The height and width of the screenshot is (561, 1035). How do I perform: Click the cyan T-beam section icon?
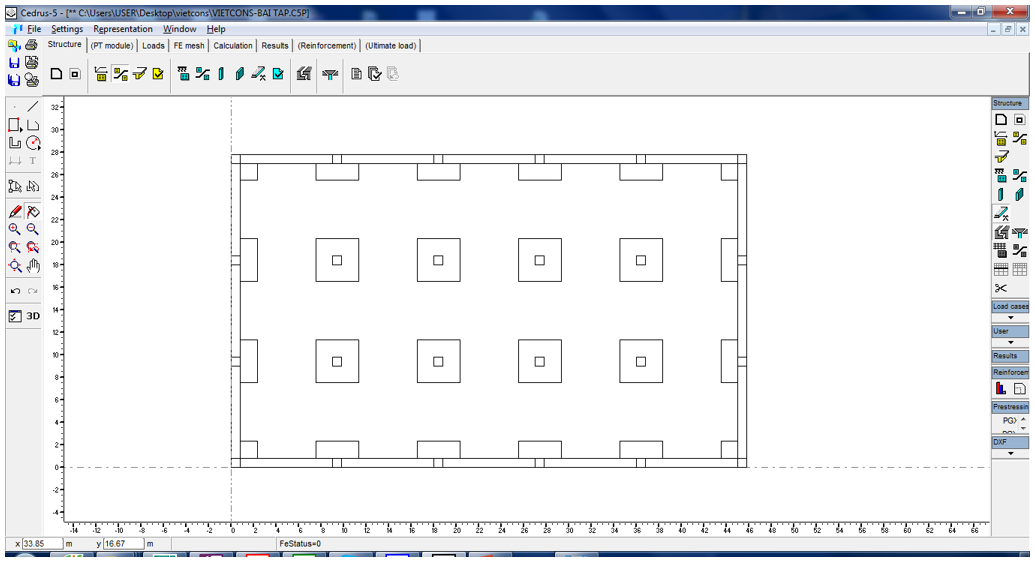tap(330, 75)
